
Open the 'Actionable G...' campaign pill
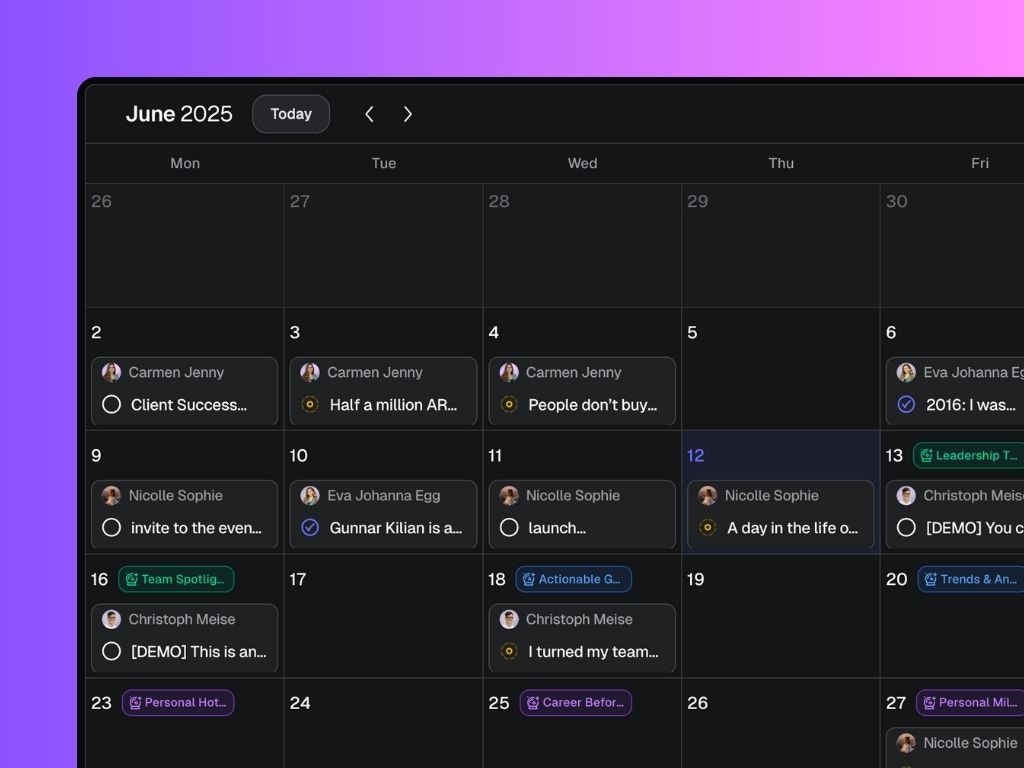[573, 579]
